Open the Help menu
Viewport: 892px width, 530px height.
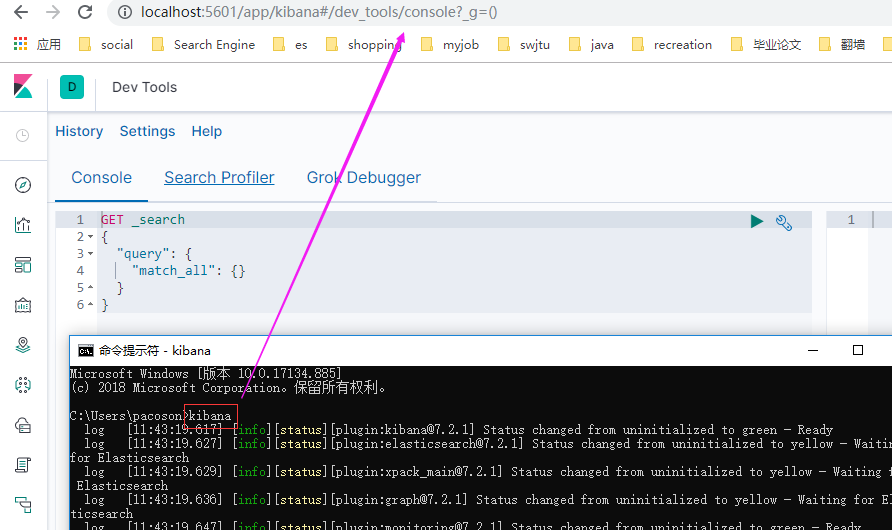point(207,131)
